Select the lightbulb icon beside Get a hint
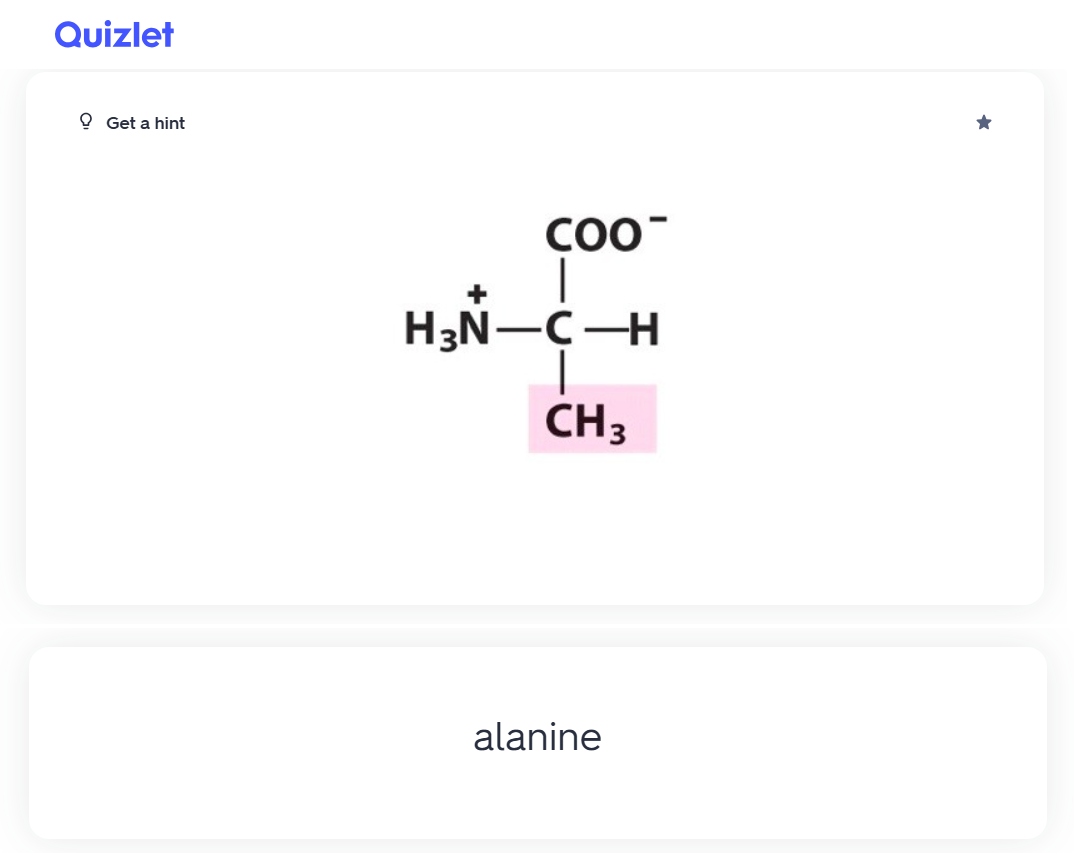 [x=85, y=121]
